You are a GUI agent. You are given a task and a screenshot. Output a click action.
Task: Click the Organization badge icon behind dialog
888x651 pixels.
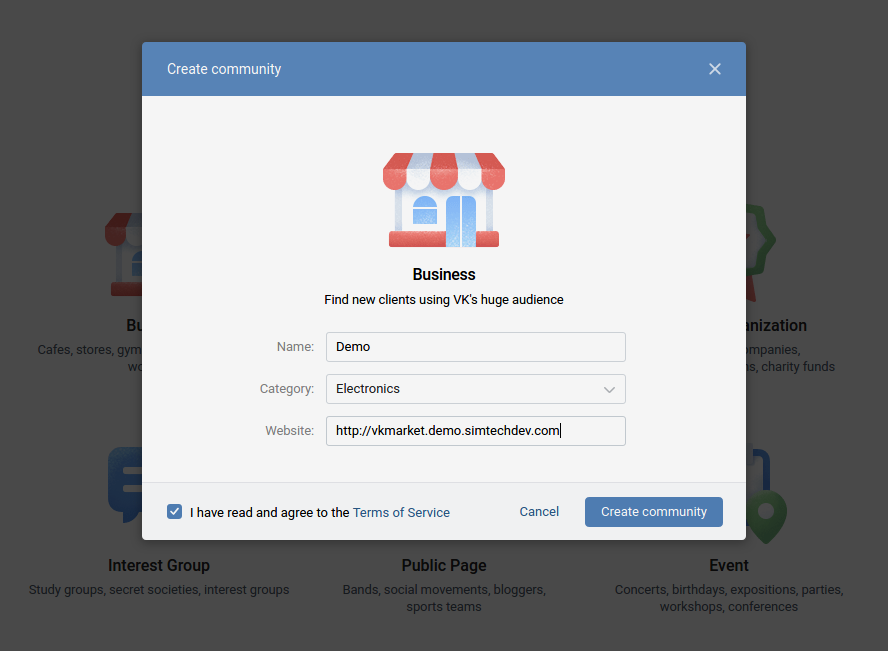pos(760,252)
